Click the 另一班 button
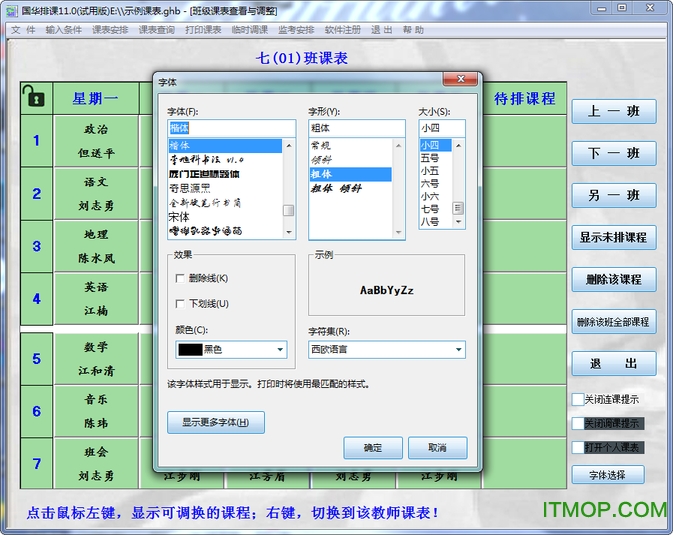Viewport: 673px width, 535px height. click(x=614, y=195)
